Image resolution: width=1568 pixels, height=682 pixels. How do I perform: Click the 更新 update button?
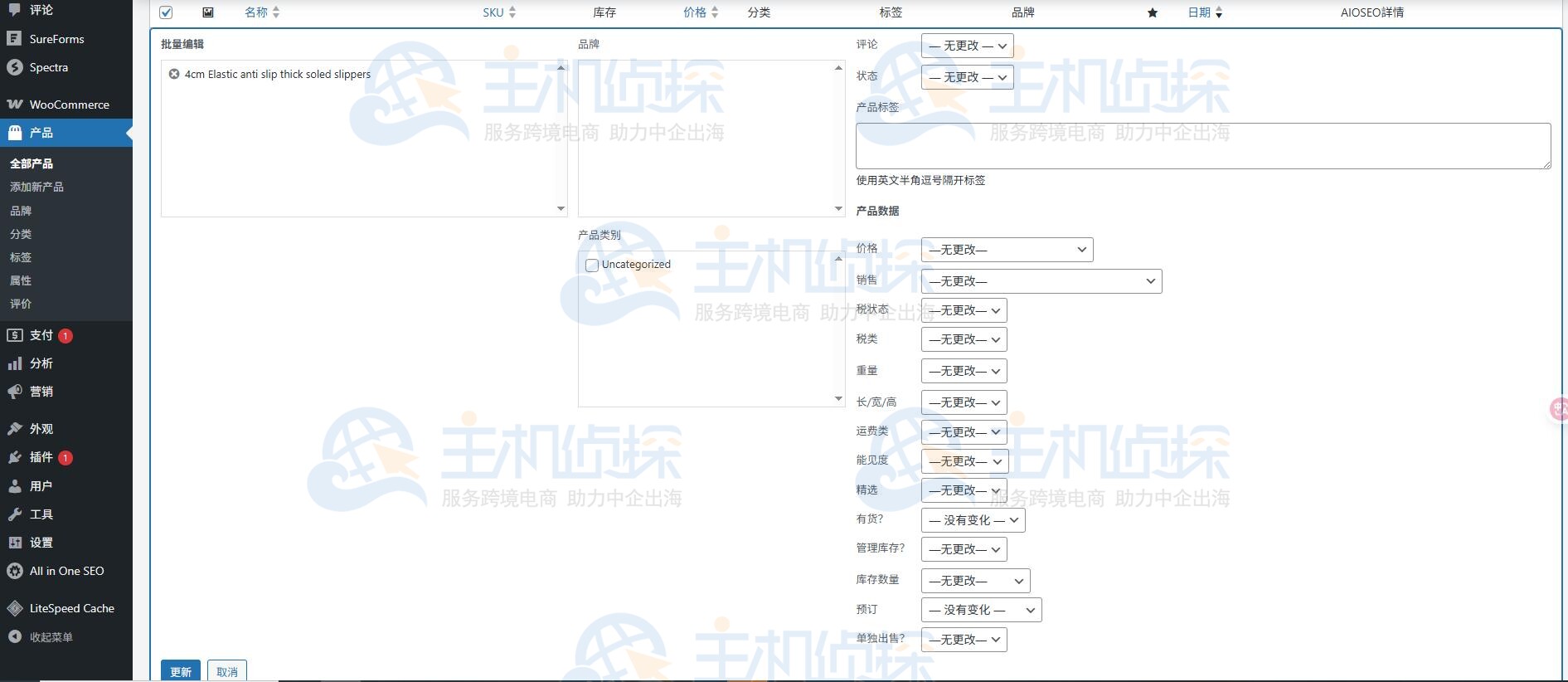(181, 671)
